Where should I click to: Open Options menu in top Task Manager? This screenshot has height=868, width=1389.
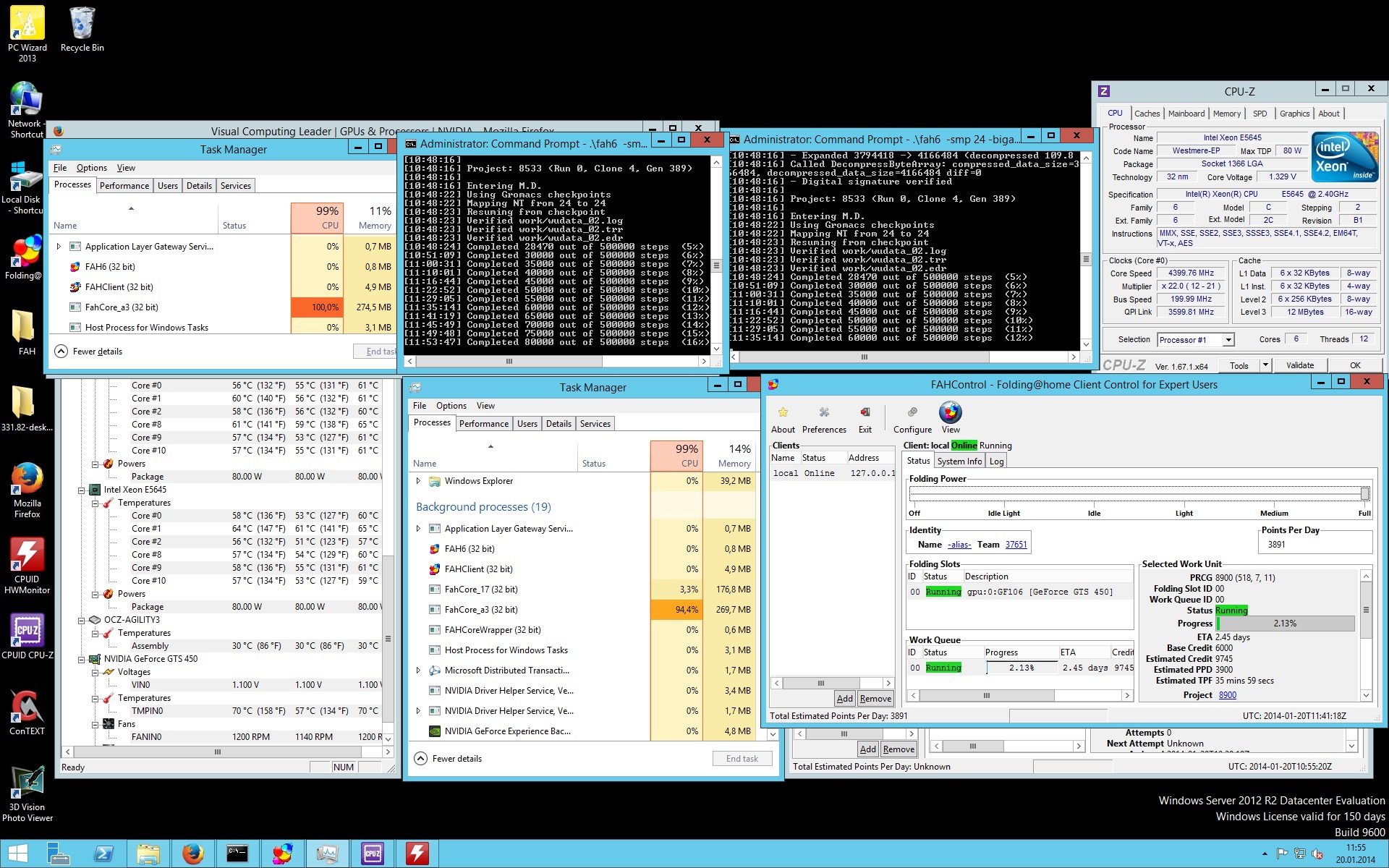(x=92, y=168)
